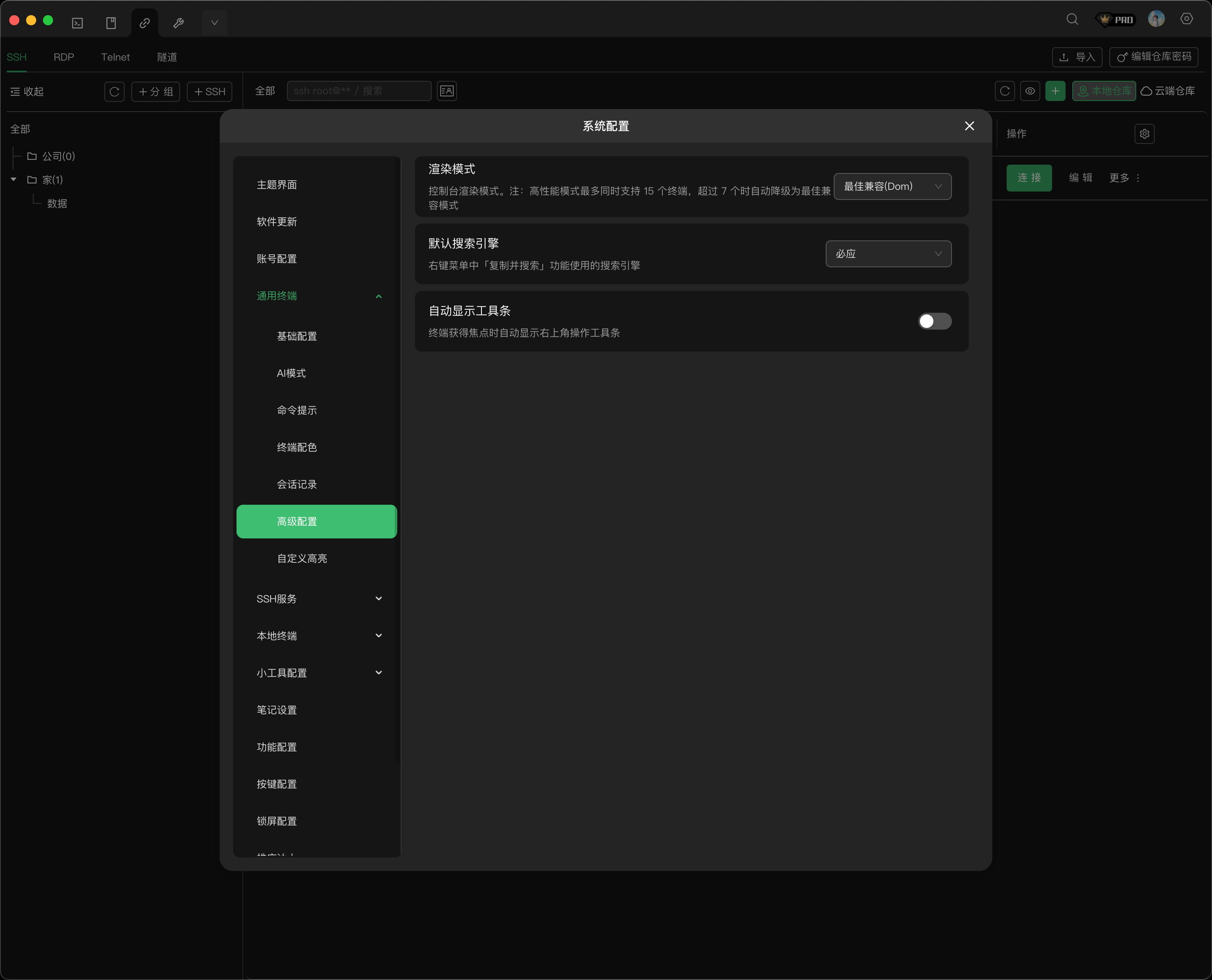Open the PRO crown badge

pos(1115,19)
